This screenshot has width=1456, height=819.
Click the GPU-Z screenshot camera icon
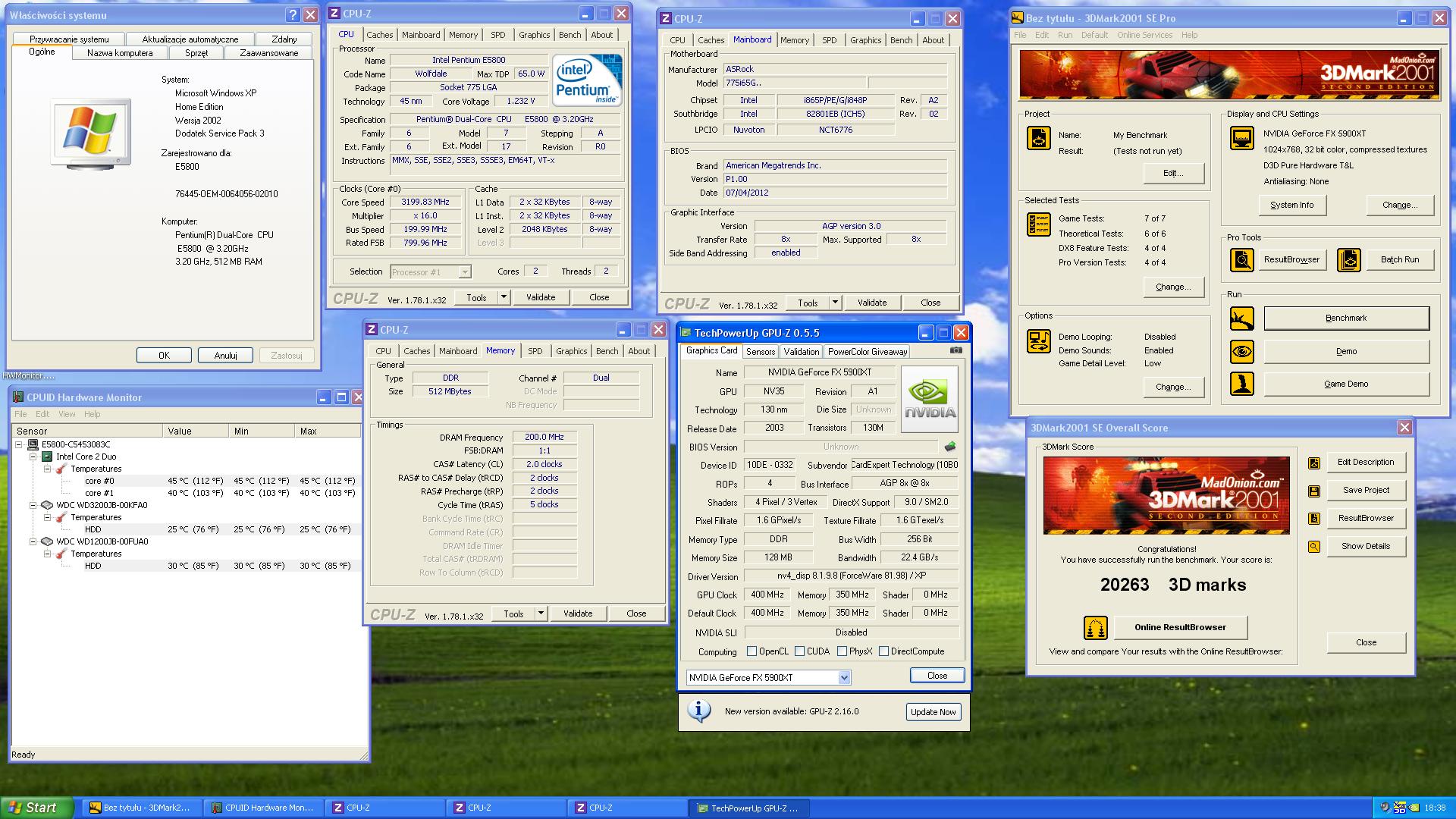pyautogui.click(x=956, y=350)
